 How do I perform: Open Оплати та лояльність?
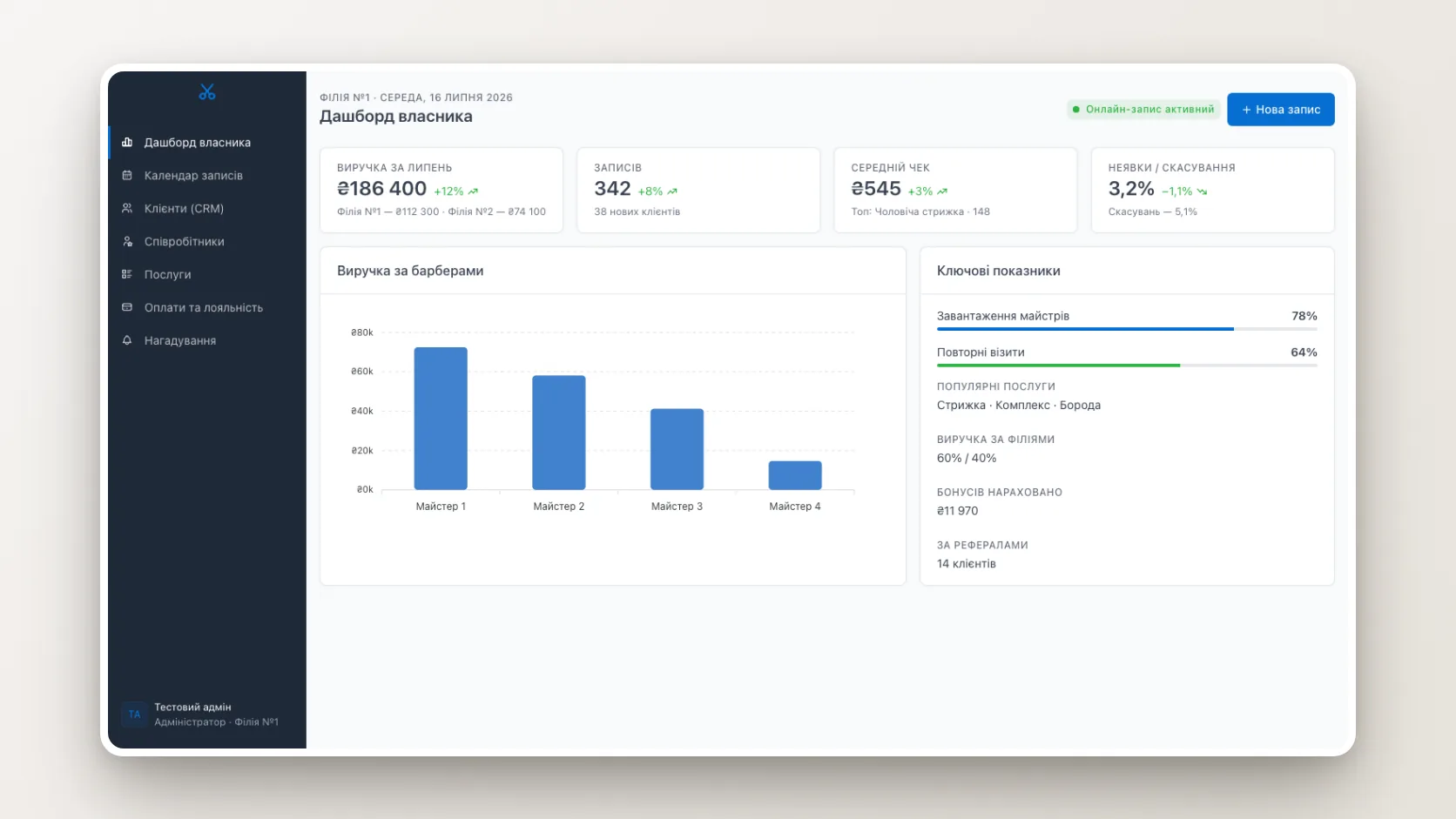click(x=207, y=307)
